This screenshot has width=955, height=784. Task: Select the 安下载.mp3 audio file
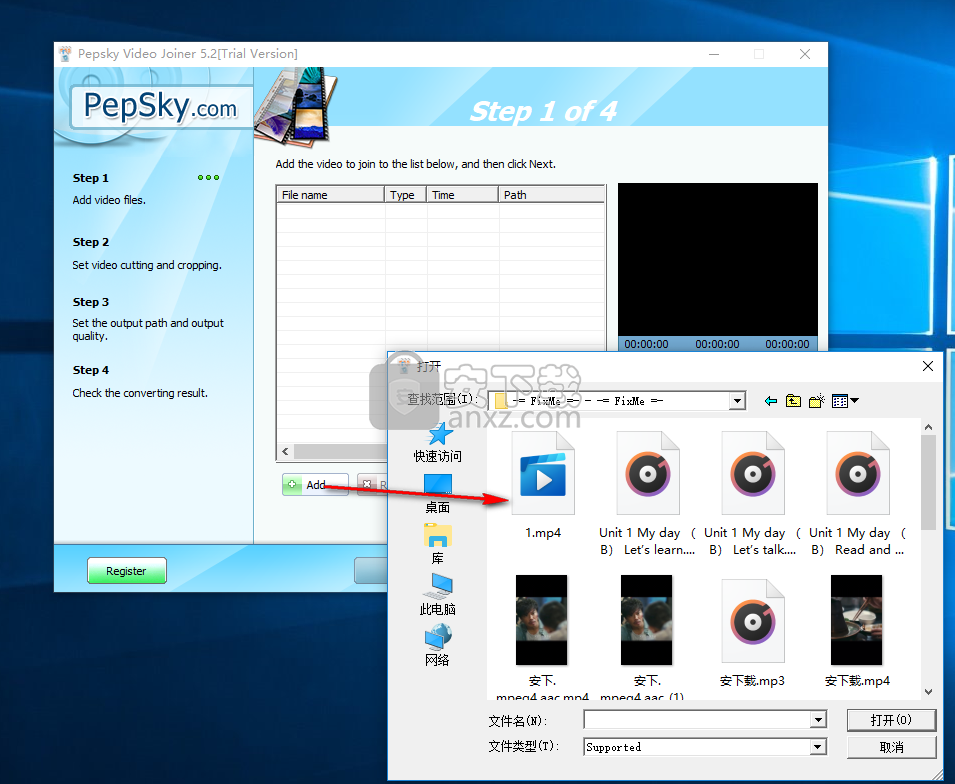(x=752, y=633)
